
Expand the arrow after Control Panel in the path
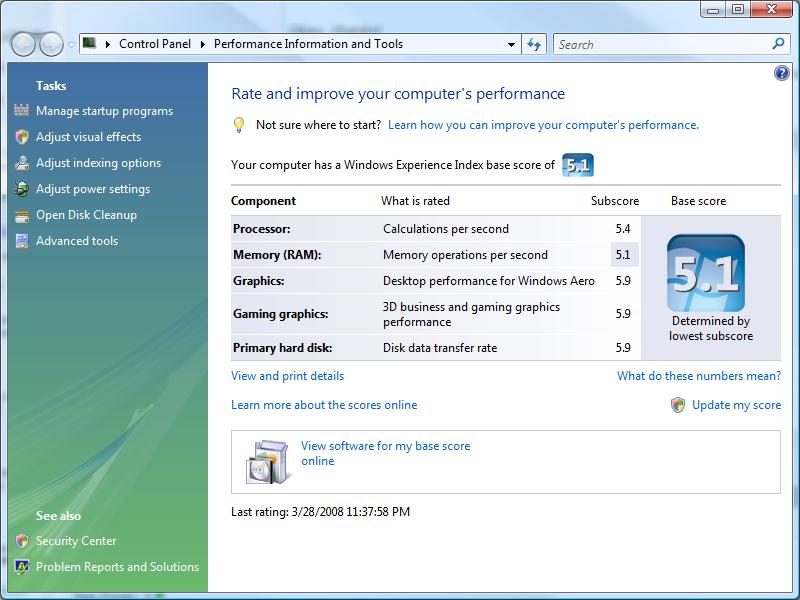point(203,44)
